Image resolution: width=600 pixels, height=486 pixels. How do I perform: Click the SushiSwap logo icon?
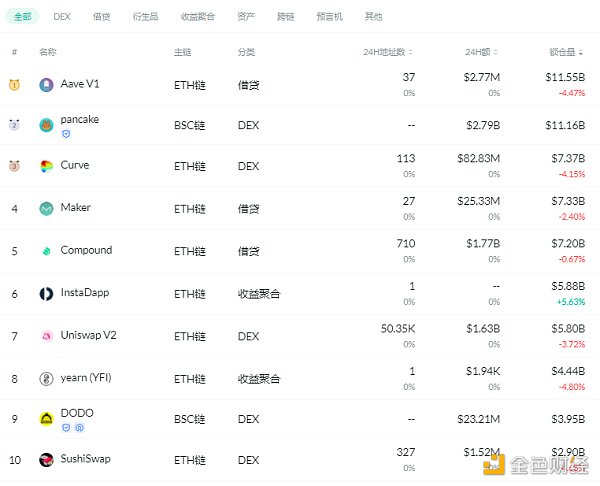[46, 460]
